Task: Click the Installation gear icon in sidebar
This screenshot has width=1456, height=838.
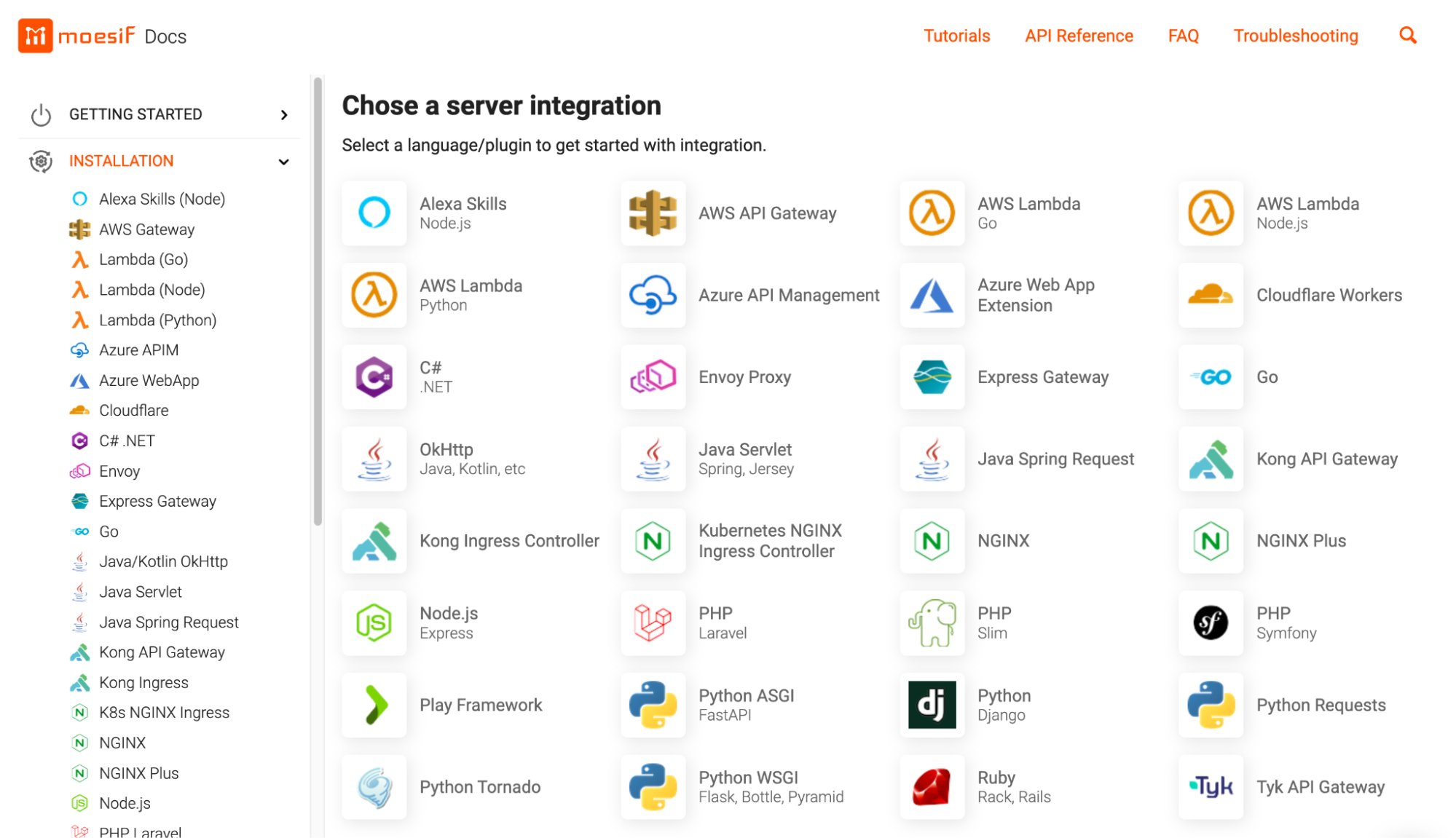Action: coord(41,161)
